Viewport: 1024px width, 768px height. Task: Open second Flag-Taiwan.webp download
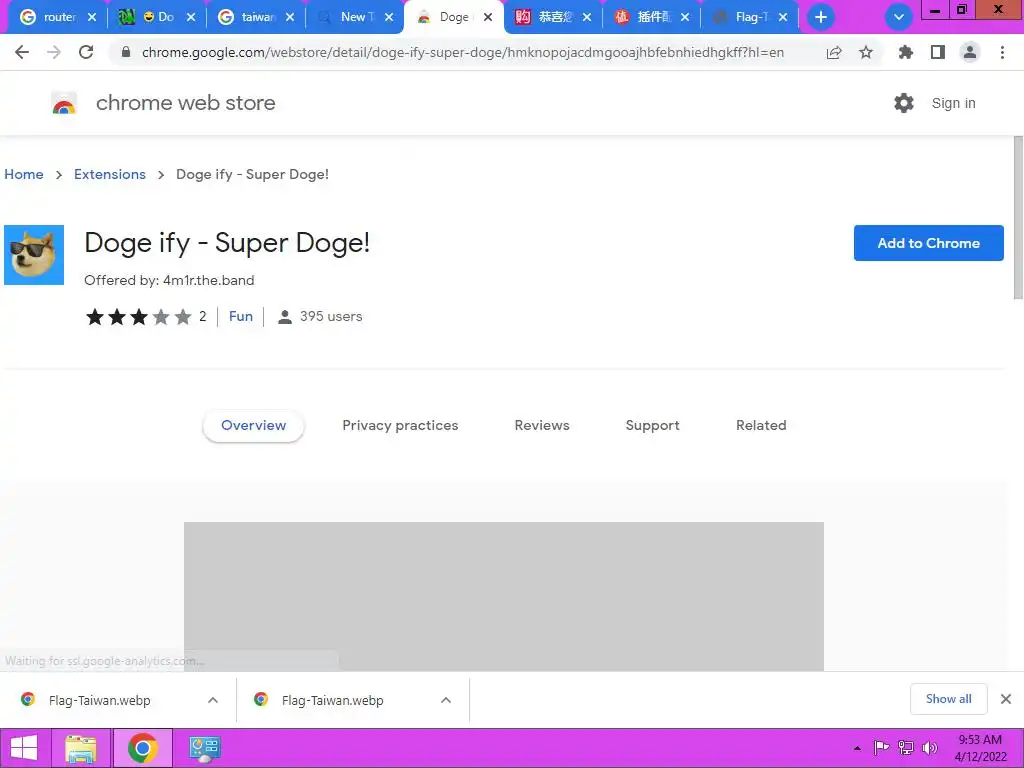(x=332, y=700)
